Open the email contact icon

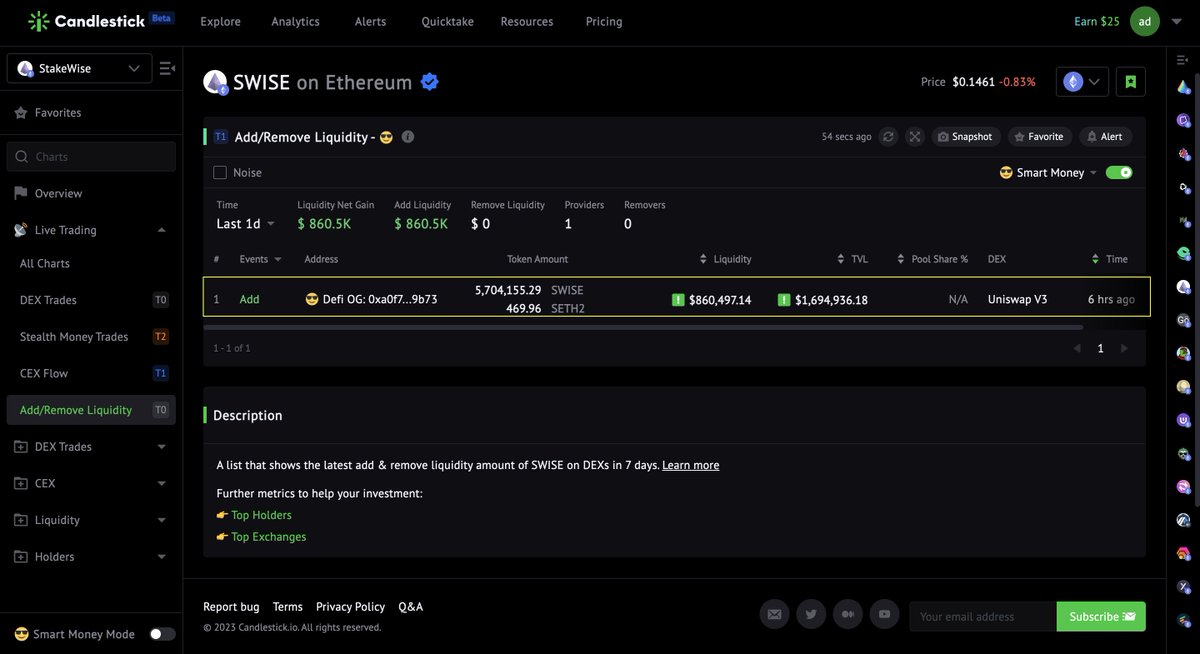pos(774,614)
